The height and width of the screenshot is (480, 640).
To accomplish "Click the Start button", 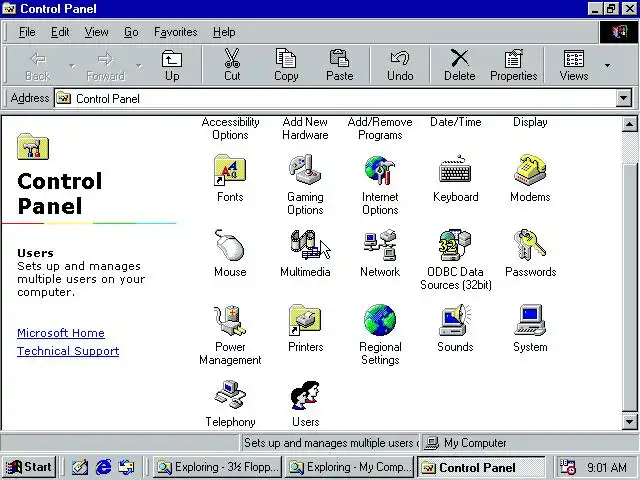I will [29, 467].
